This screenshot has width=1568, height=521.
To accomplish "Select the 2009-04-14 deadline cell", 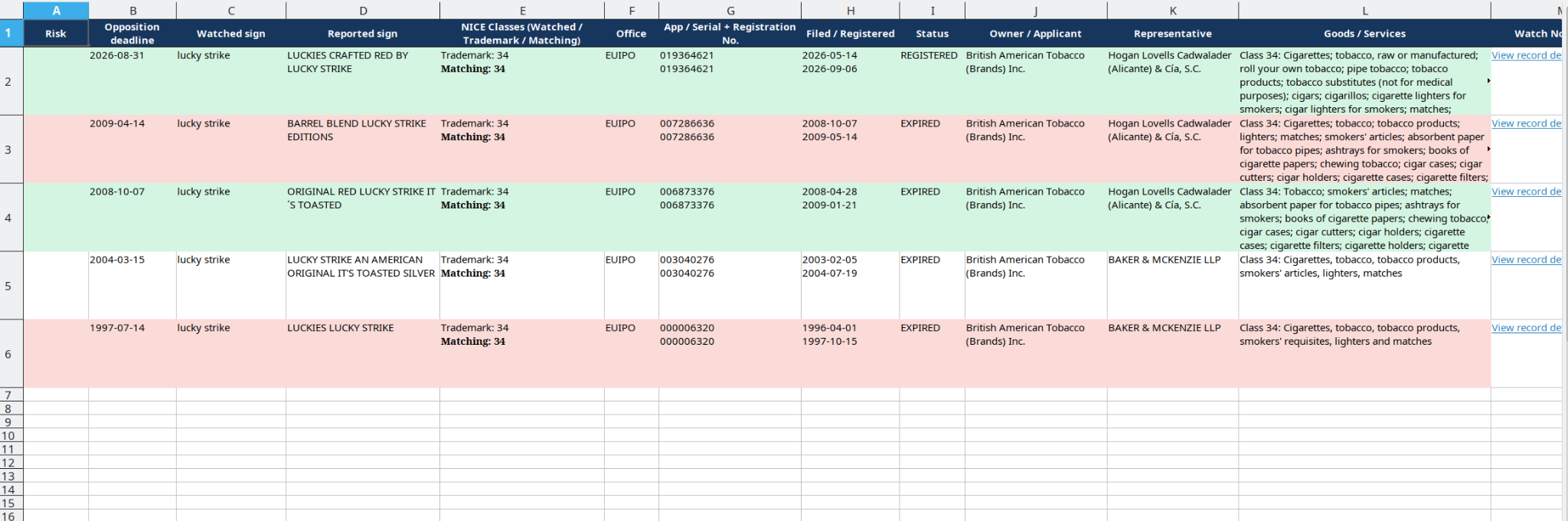I will coord(132,149).
